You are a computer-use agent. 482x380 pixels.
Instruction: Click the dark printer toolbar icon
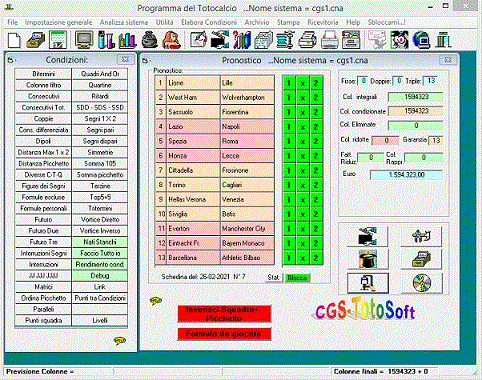[x=307, y=40]
